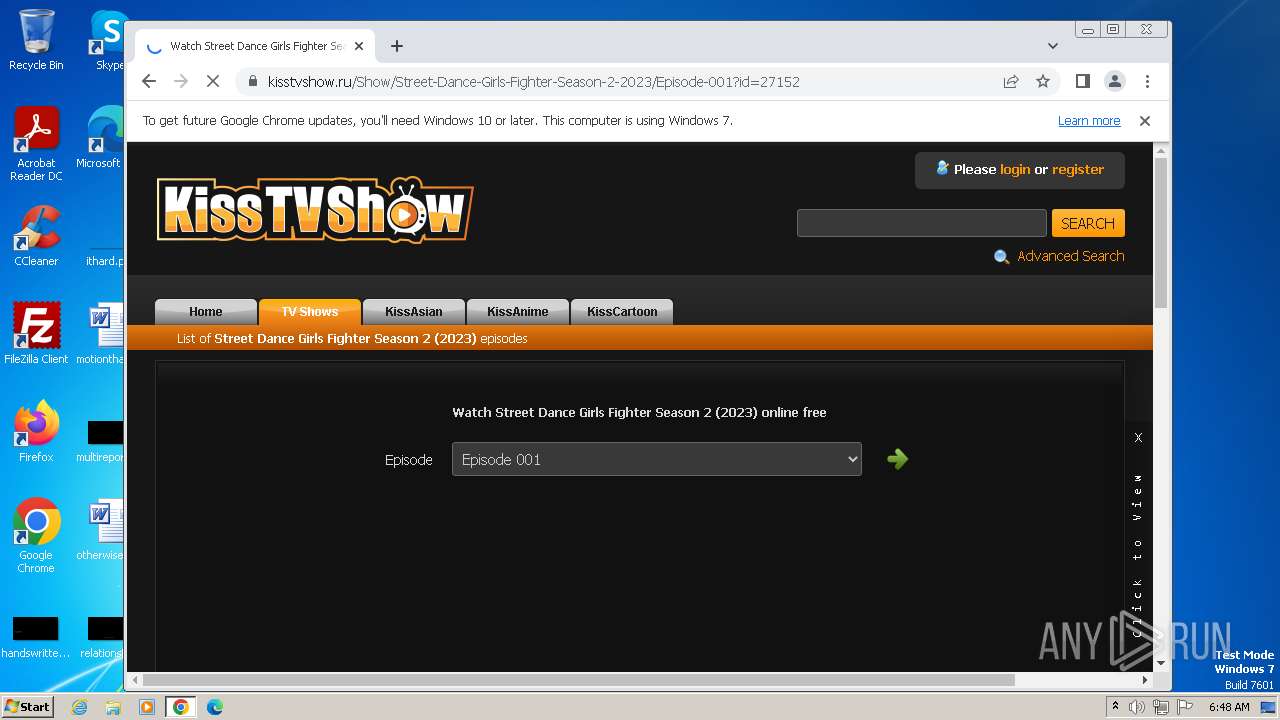Viewport: 1280px width, 720px height.
Task: Bookmark this page with the star icon
Action: coord(1043,81)
